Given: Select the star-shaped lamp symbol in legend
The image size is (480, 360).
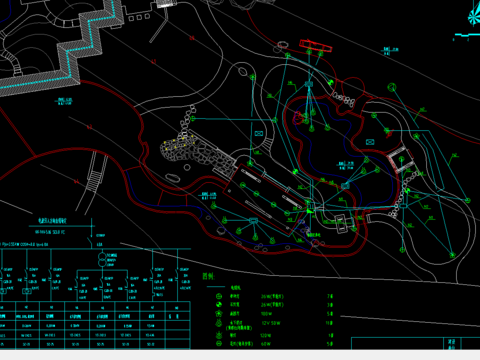Looking at the screenshot, I should [x=219, y=313].
